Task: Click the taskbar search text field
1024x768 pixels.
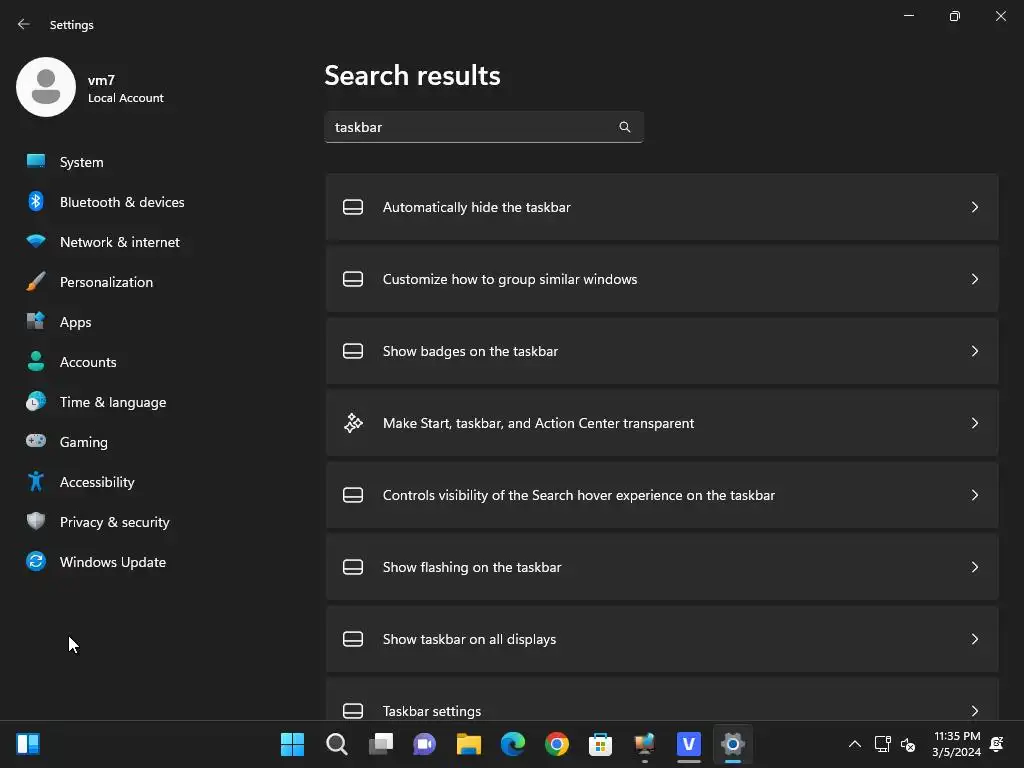Action: click(484, 127)
